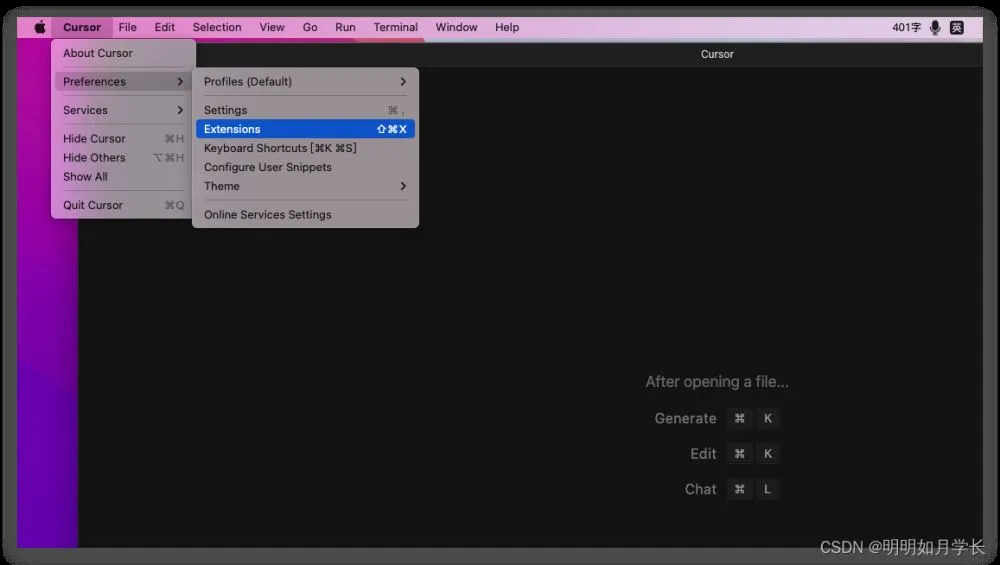Open the View menu

coord(272,27)
